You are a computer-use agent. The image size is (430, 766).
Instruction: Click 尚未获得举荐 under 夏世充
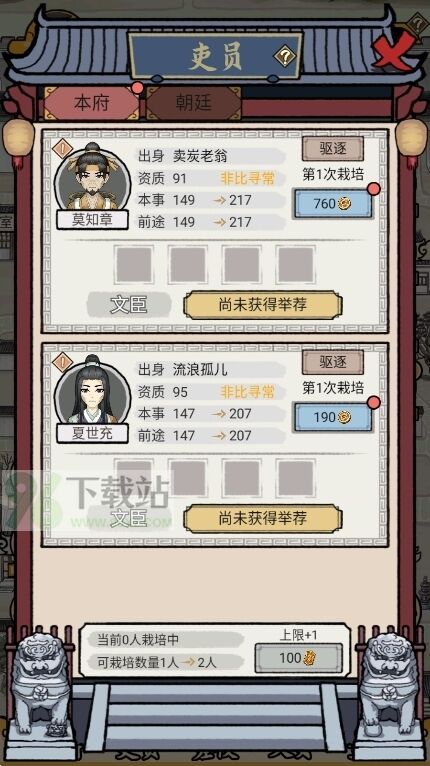click(x=263, y=519)
